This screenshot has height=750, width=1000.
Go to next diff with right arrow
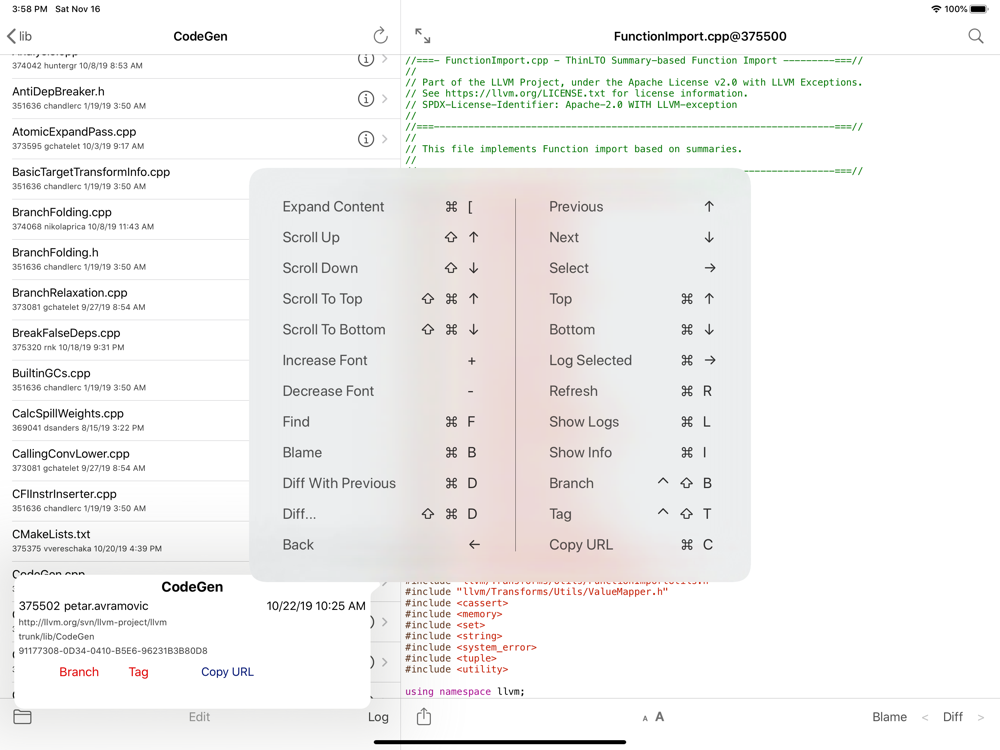[981, 717]
